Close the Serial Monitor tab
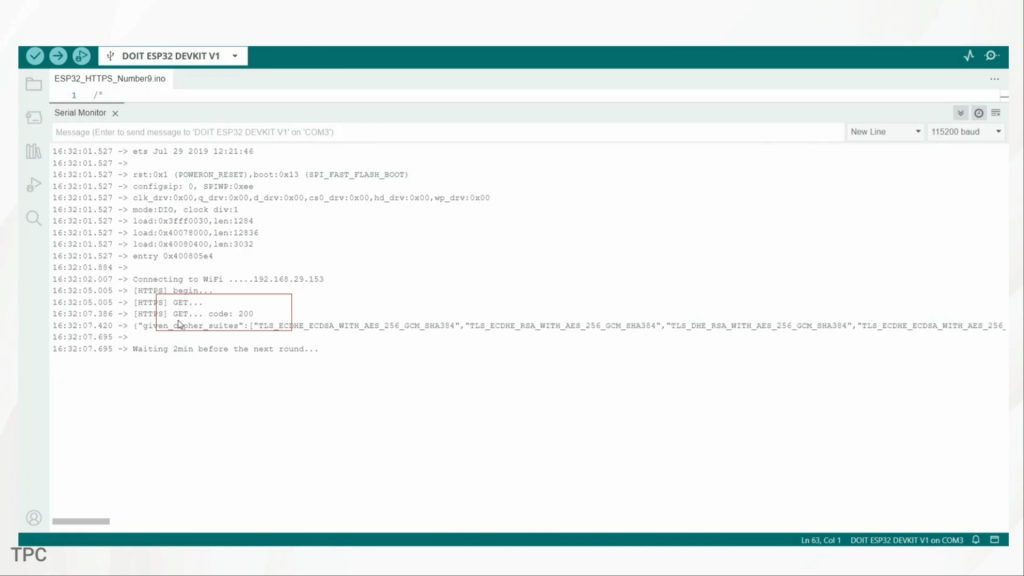Viewport: 1024px width, 576px height. pyautogui.click(x=115, y=114)
